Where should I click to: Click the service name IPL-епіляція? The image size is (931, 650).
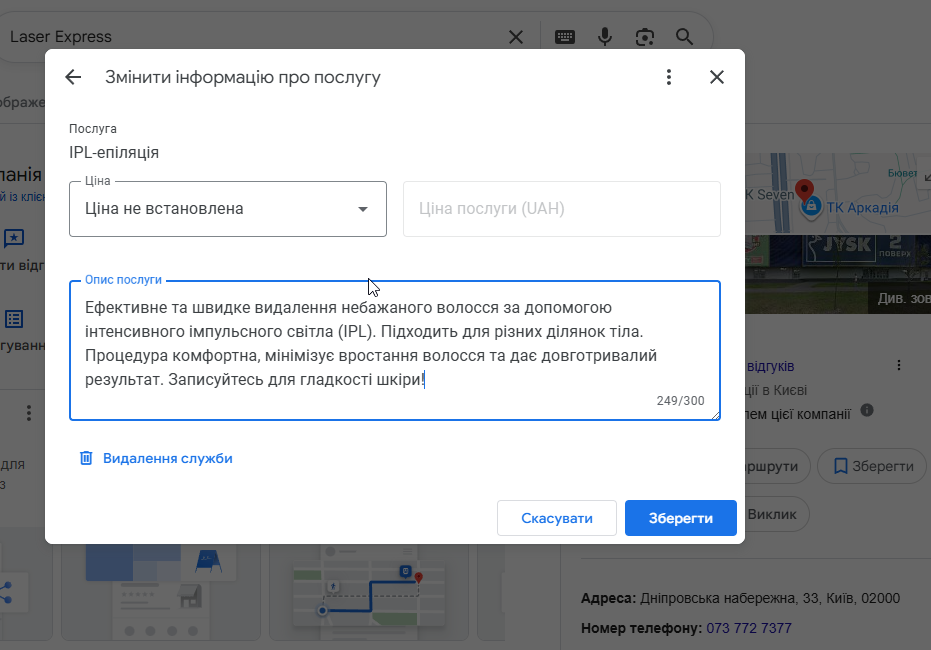pyautogui.click(x=114, y=153)
